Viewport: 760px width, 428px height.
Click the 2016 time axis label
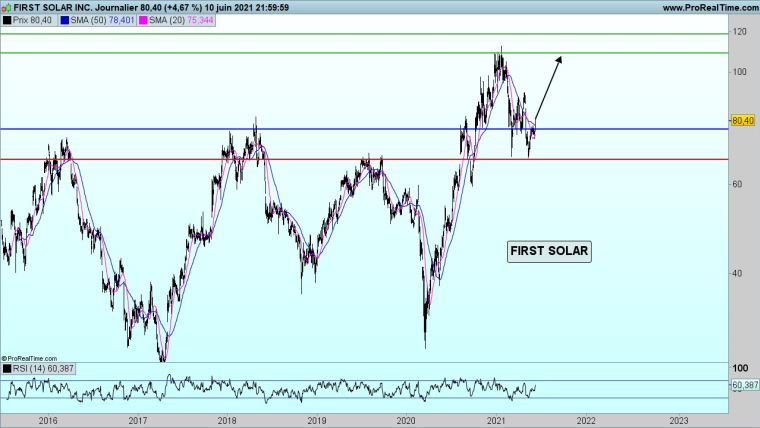(x=48, y=421)
